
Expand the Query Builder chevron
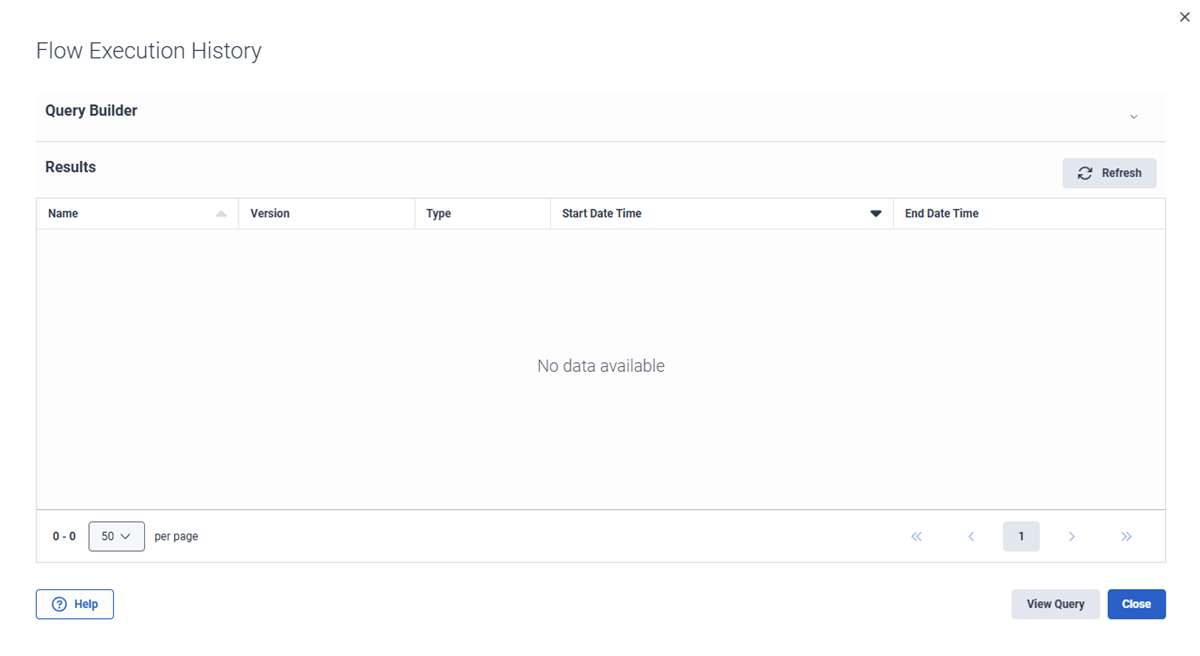tap(1134, 117)
